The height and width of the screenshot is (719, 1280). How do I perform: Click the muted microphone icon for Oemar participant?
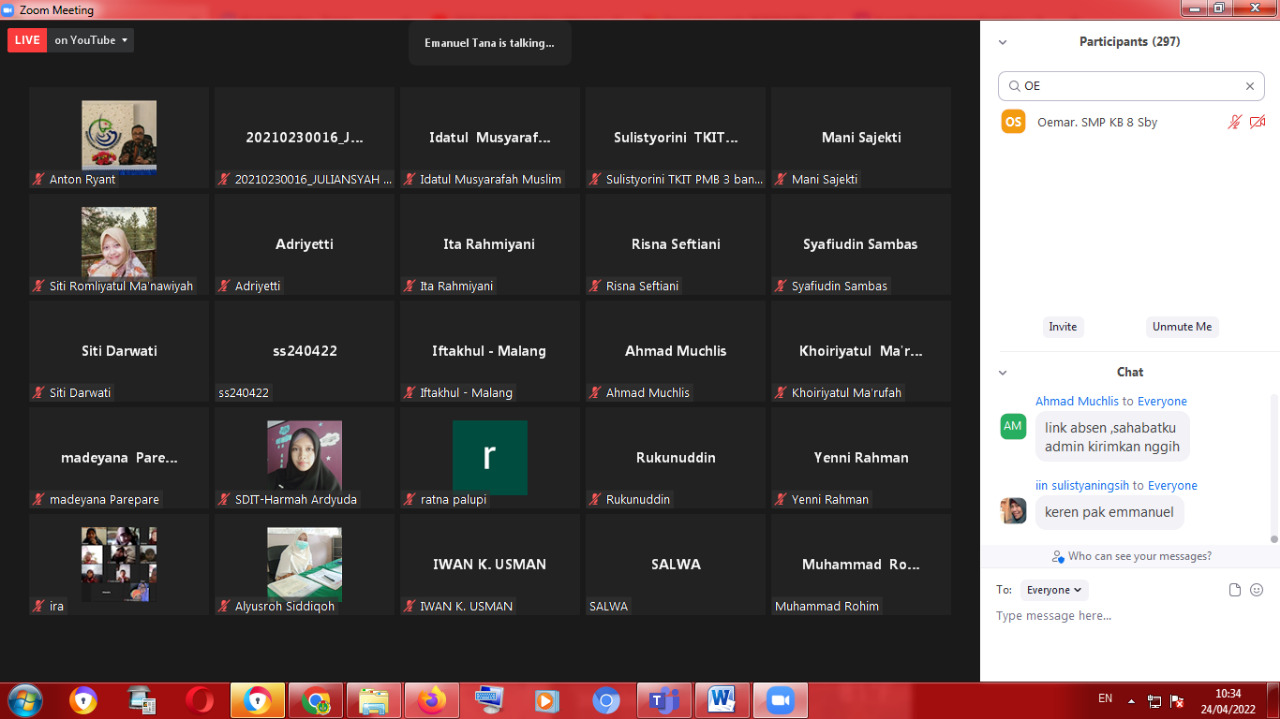(1235, 122)
